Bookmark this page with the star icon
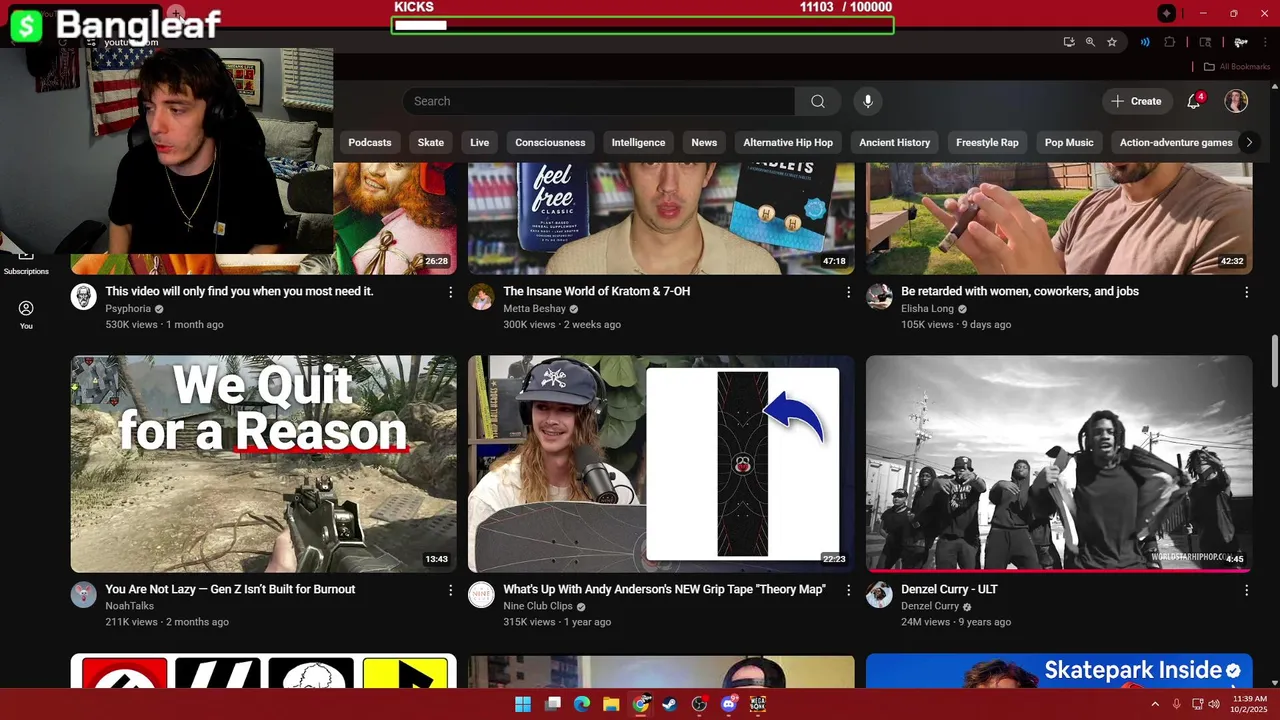The width and height of the screenshot is (1280, 720). click(x=1112, y=42)
